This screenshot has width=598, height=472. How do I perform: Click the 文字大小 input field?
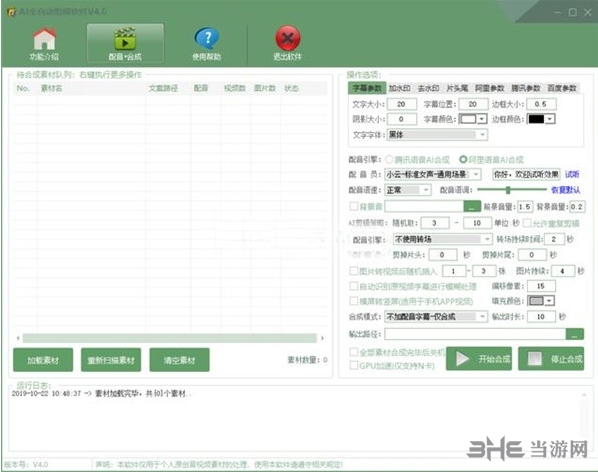pyautogui.click(x=402, y=104)
